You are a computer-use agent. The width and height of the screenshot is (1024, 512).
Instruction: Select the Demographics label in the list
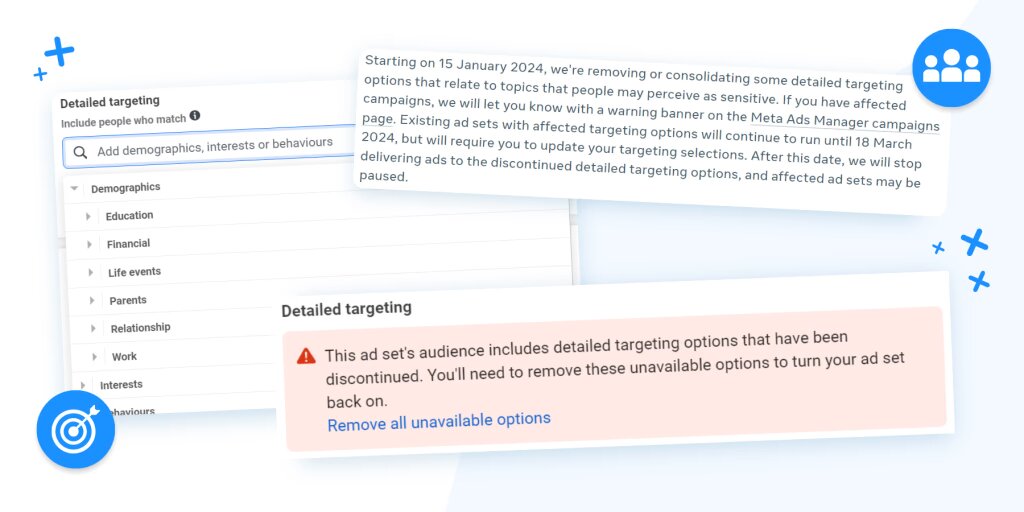coord(125,188)
